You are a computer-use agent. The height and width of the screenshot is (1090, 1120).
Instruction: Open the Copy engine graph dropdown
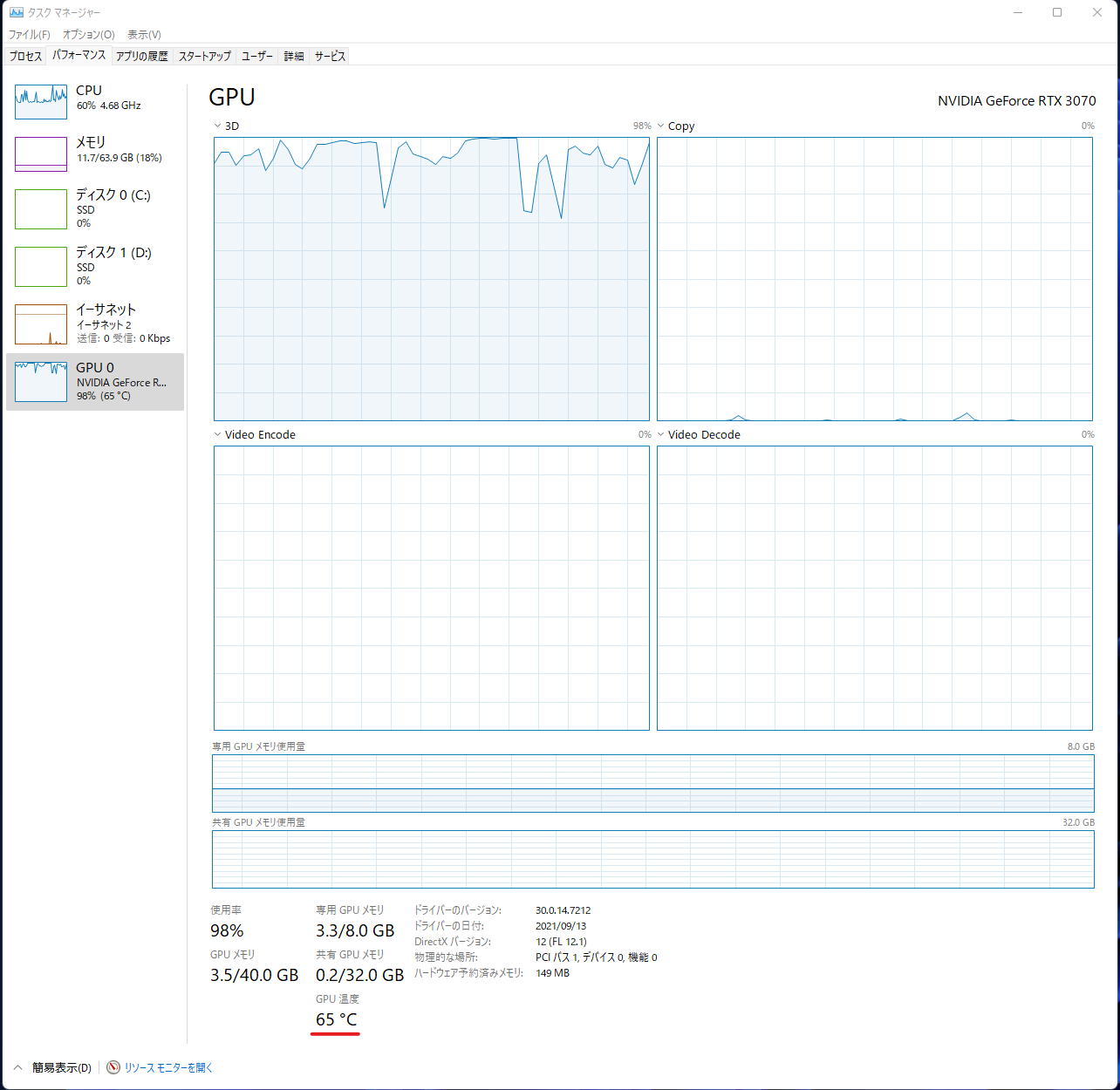point(660,126)
